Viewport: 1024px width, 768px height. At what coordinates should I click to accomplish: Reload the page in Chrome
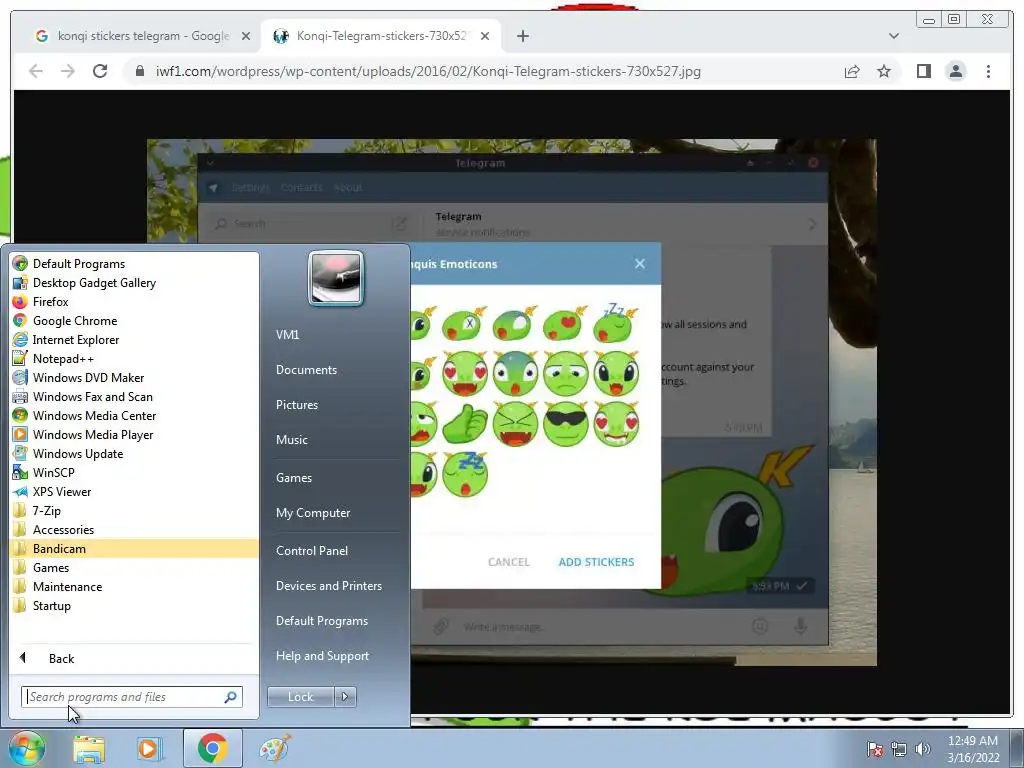[x=100, y=71]
